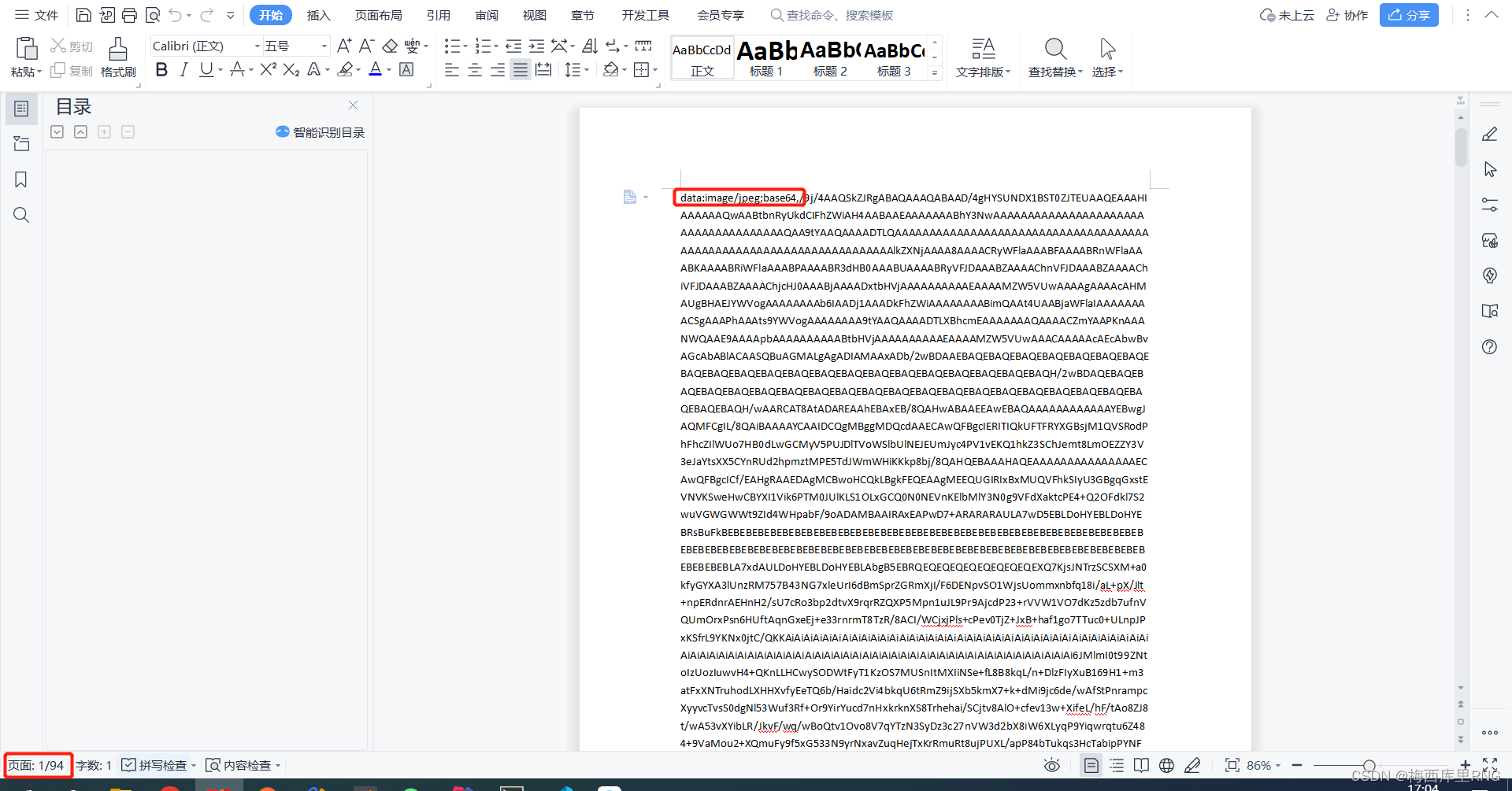Screen dimensions: 1512x791
Task: Click the Share (分享) button
Action: pyautogui.click(x=1409, y=15)
